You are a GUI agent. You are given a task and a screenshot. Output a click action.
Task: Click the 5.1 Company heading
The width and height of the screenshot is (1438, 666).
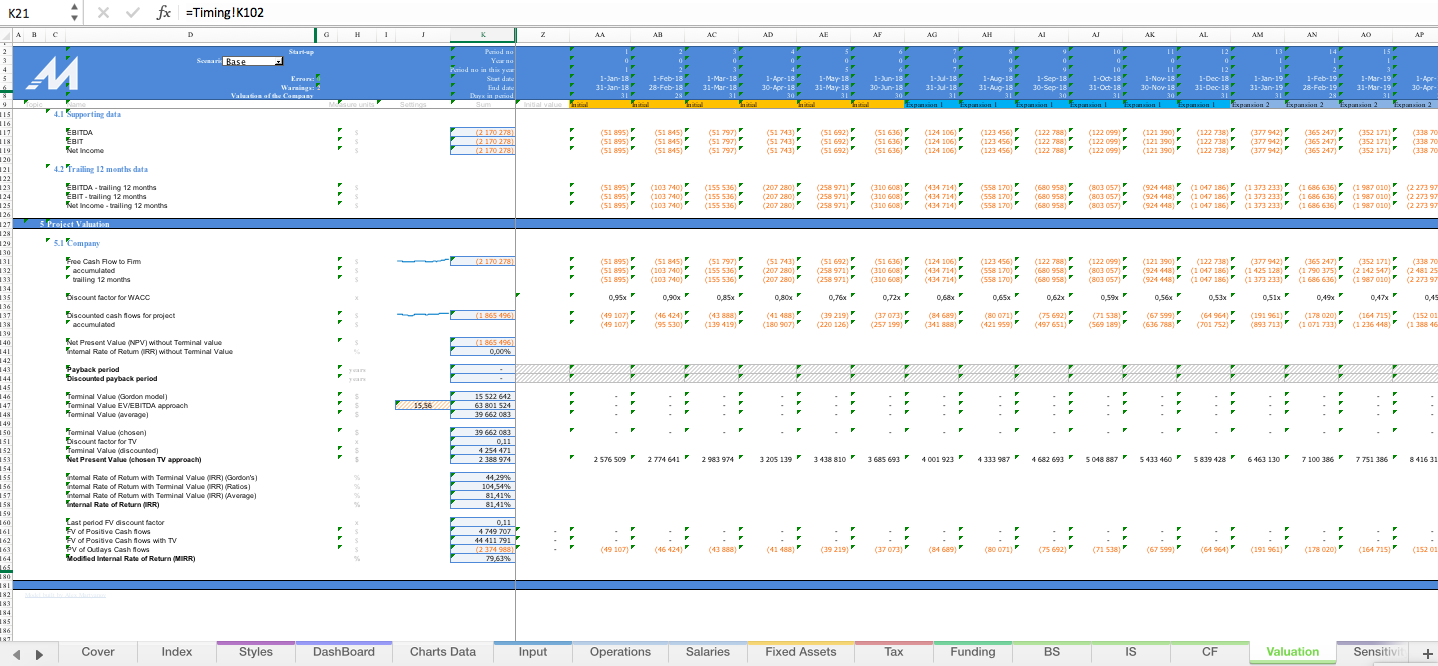pyautogui.click(x=77, y=243)
